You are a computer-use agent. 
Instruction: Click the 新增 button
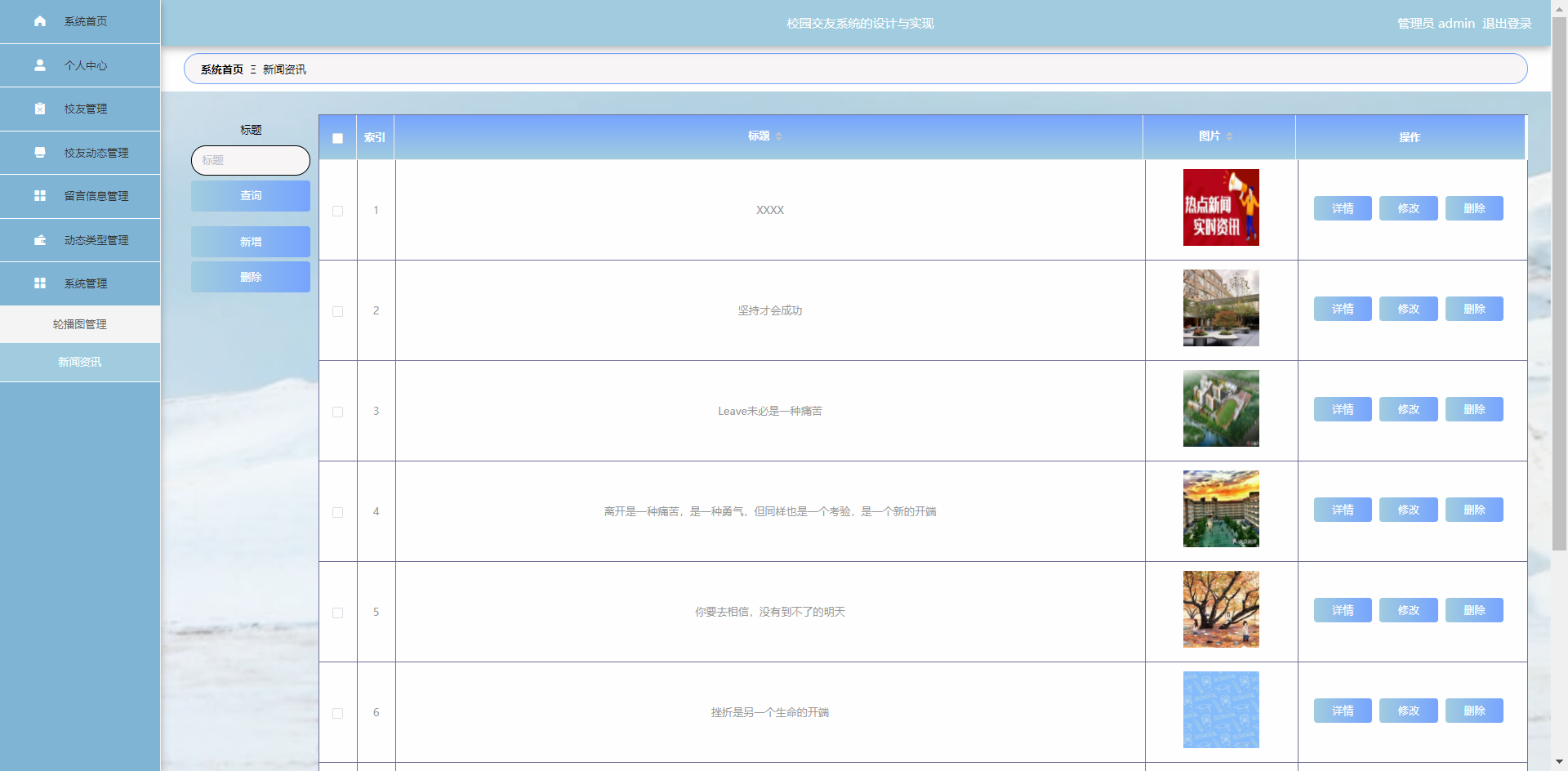251,242
